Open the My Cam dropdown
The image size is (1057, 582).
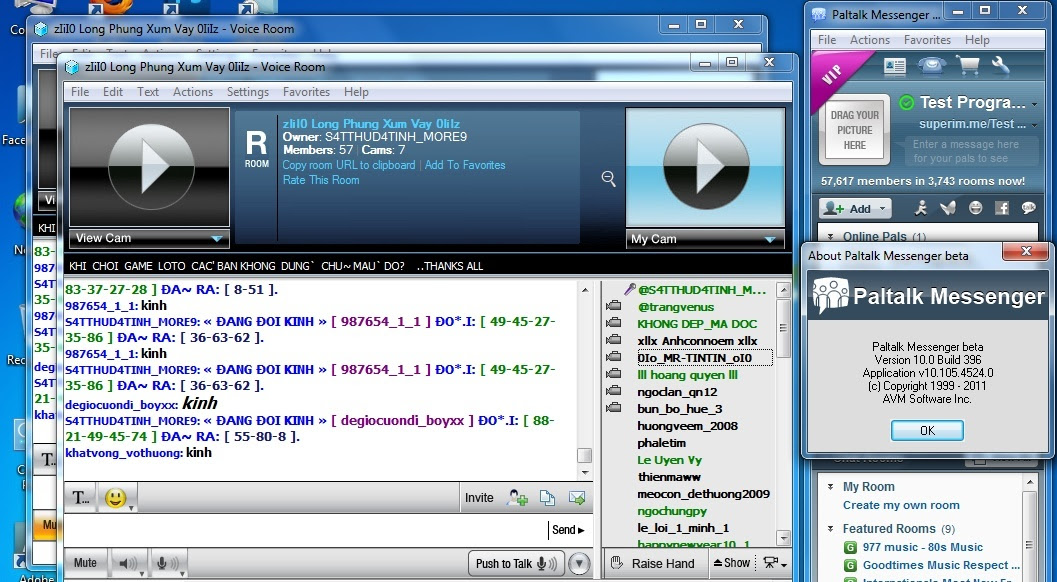point(771,239)
